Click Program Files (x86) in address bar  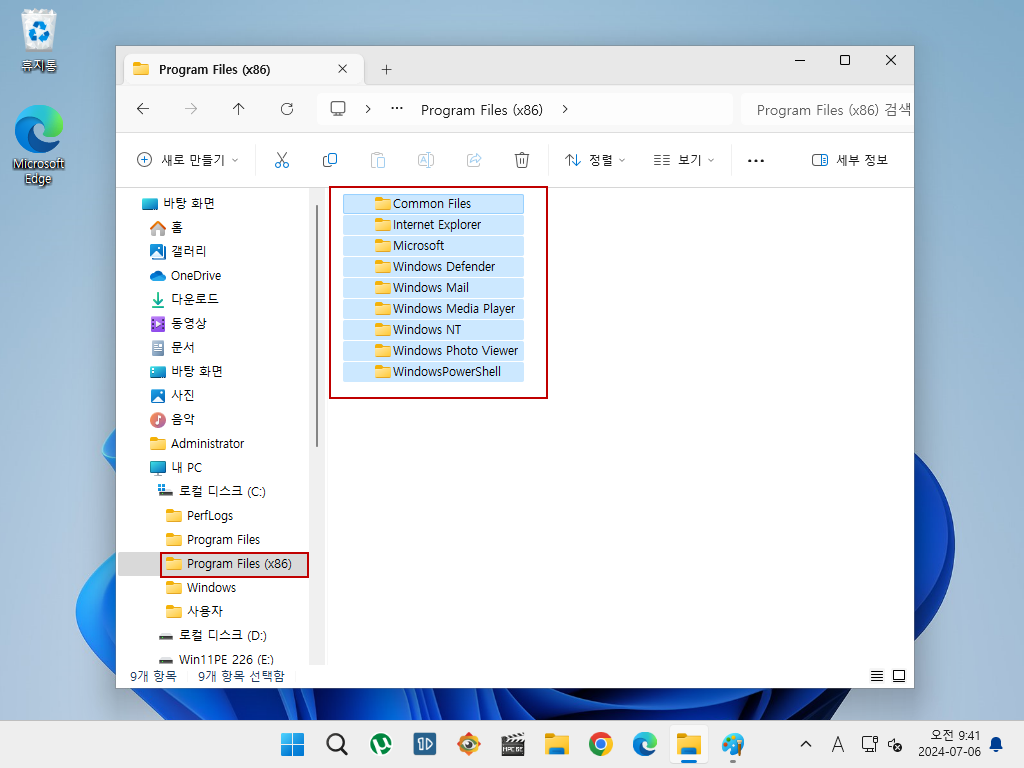pyautogui.click(x=482, y=110)
